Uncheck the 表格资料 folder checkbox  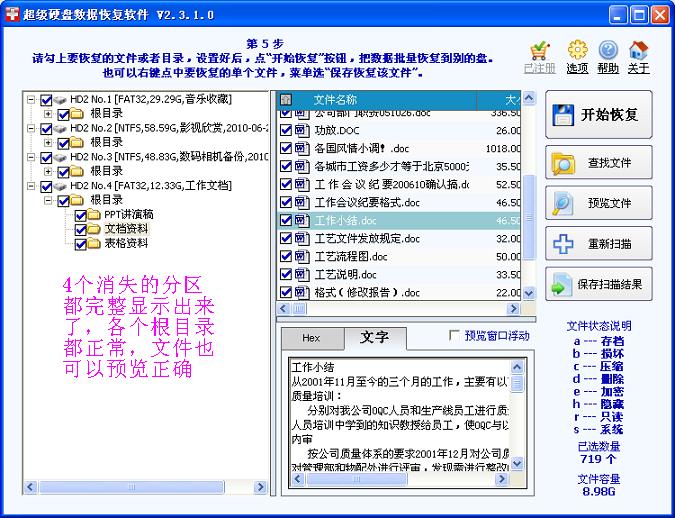click(81, 244)
